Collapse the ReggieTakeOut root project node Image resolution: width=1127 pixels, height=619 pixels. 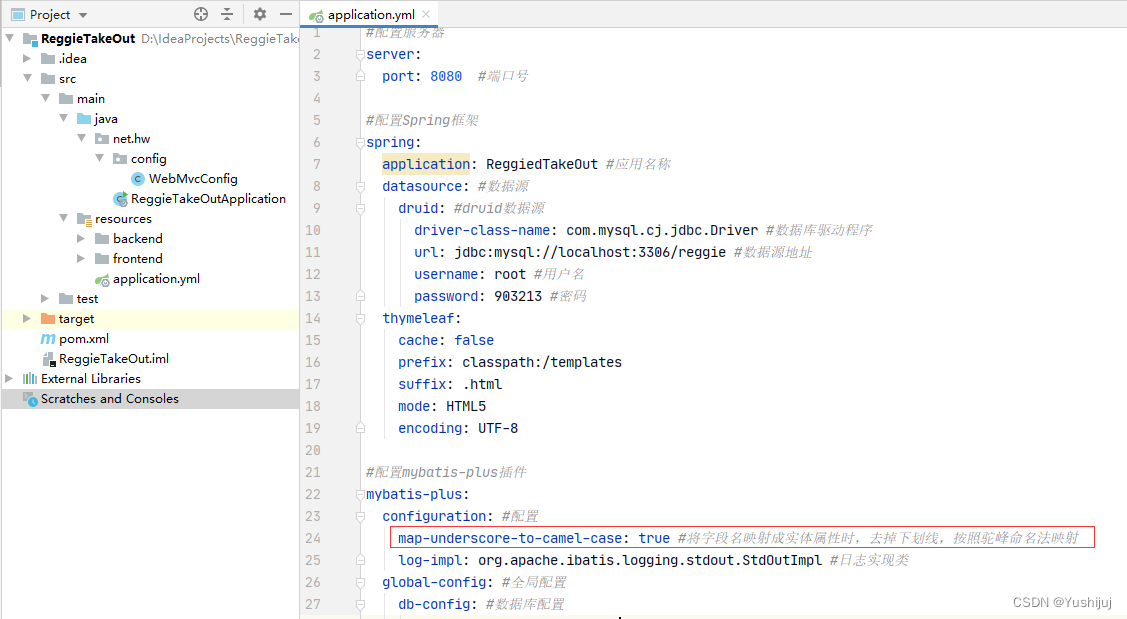point(10,38)
